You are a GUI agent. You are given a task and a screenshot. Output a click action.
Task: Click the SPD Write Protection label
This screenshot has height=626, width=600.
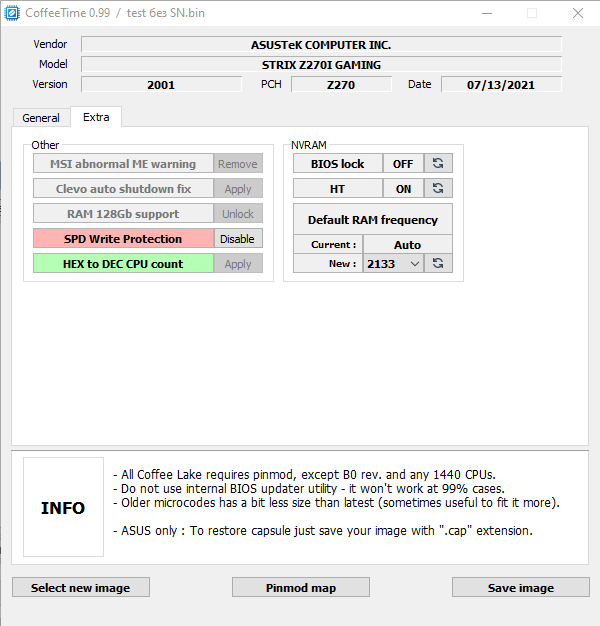(x=123, y=239)
